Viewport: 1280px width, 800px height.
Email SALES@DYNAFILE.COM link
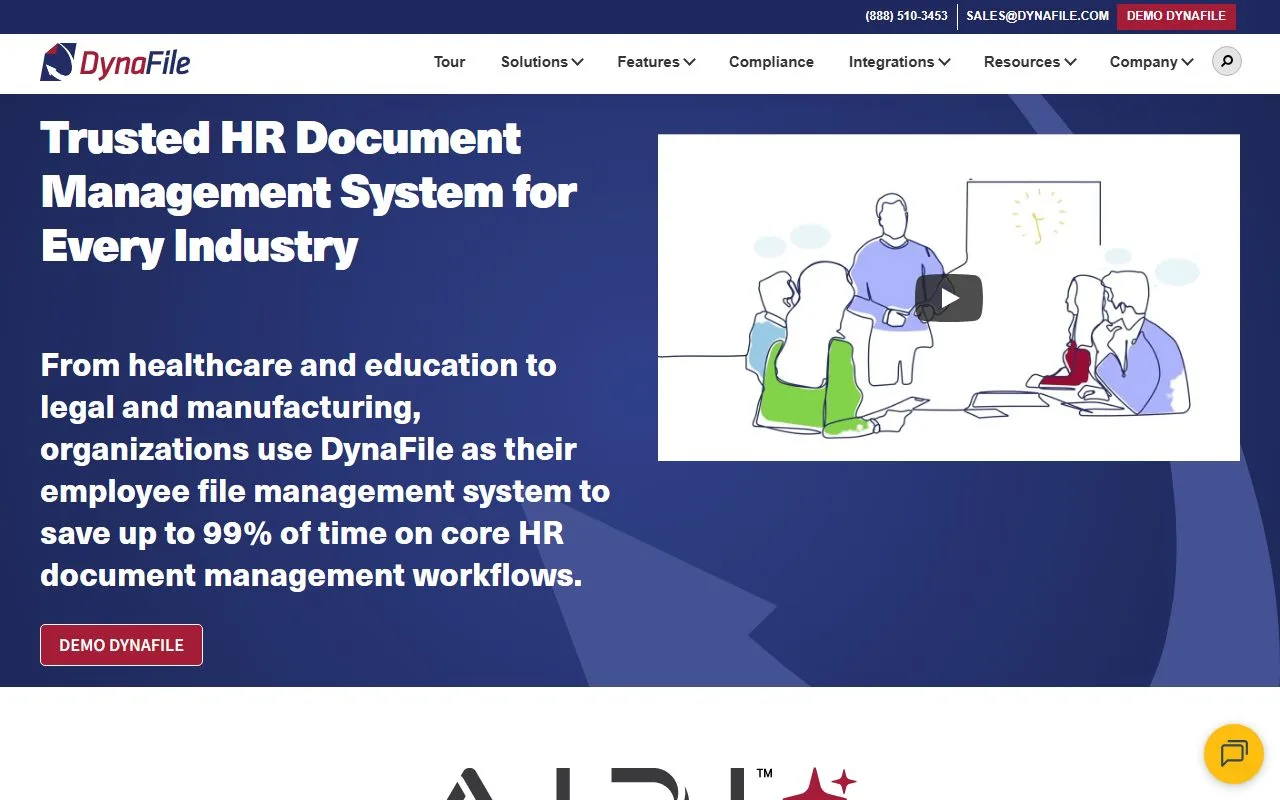pos(1037,16)
